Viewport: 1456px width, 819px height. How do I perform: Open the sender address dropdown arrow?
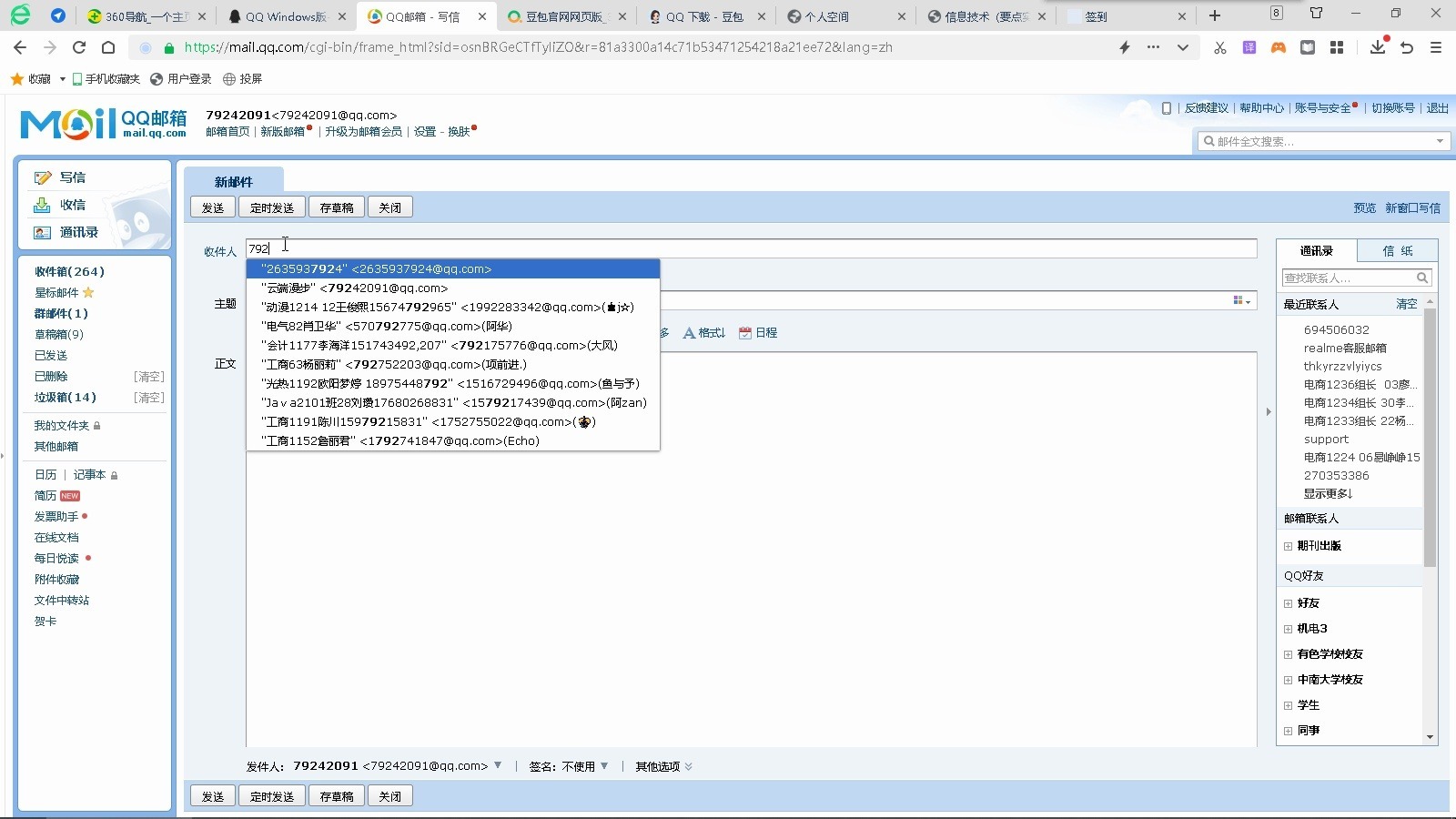(x=498, y=765)
